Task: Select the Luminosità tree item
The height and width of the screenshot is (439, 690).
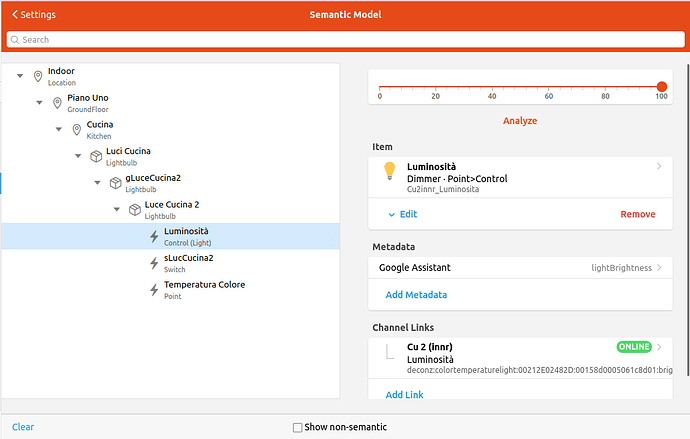Action: point(186,236)
